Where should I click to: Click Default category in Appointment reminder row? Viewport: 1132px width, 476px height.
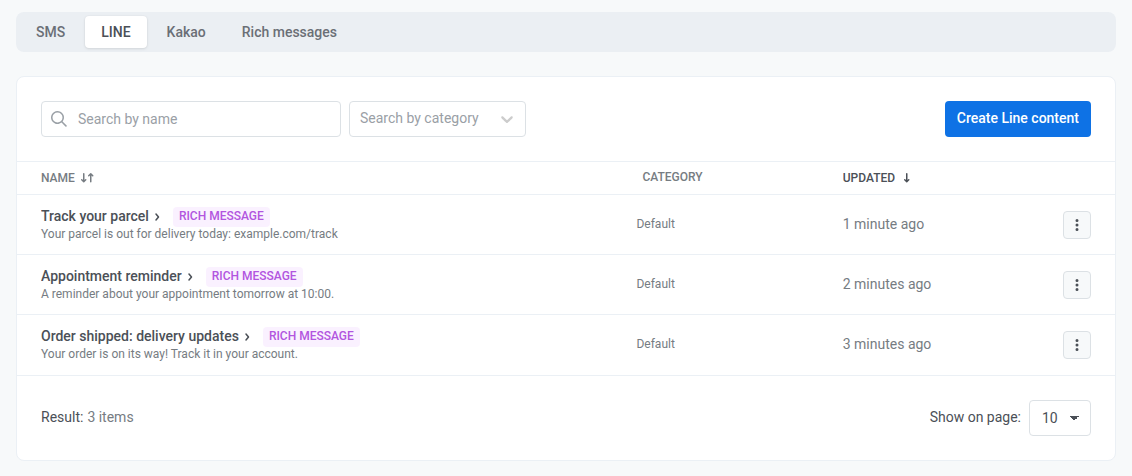656,284
